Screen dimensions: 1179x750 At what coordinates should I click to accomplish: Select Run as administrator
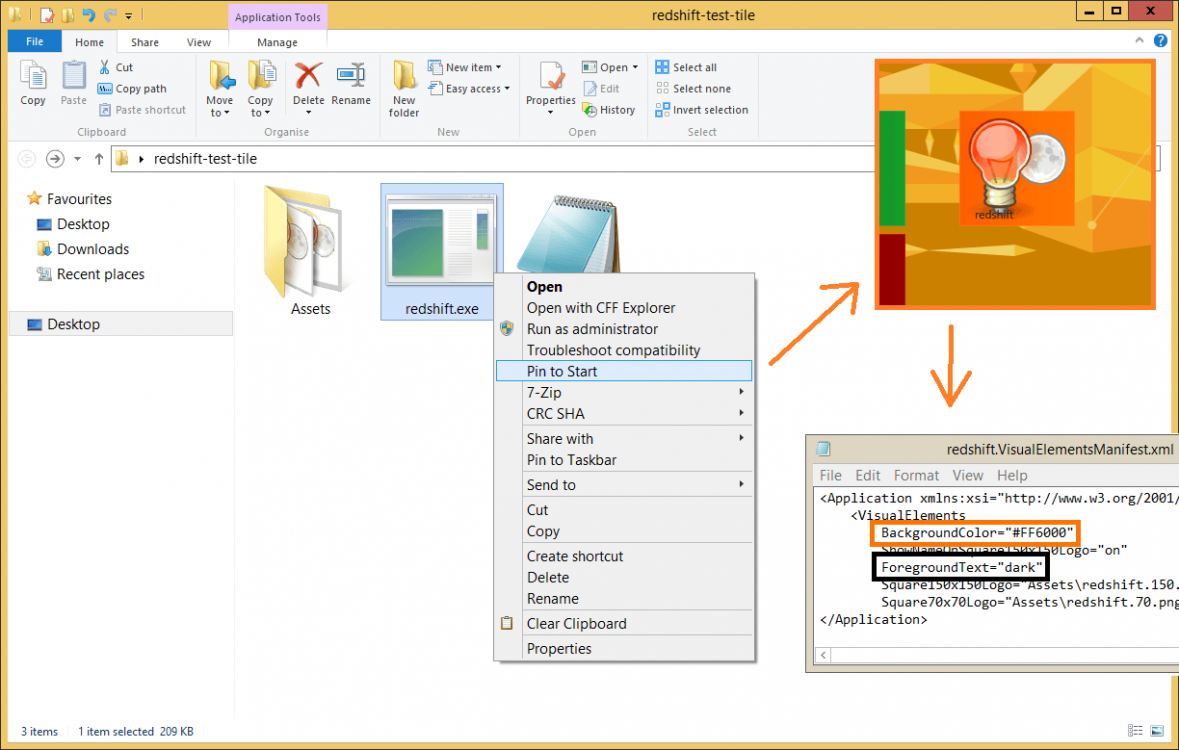[x=592, y=329]
